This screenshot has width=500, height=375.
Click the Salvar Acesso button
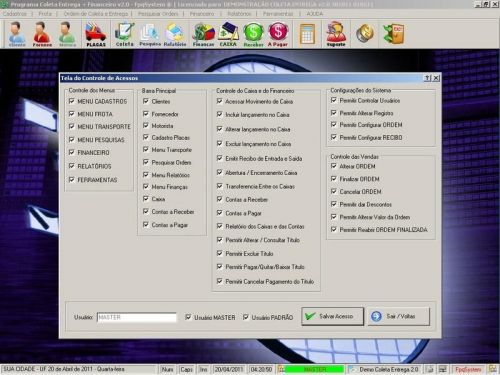[x=332, y=316]
